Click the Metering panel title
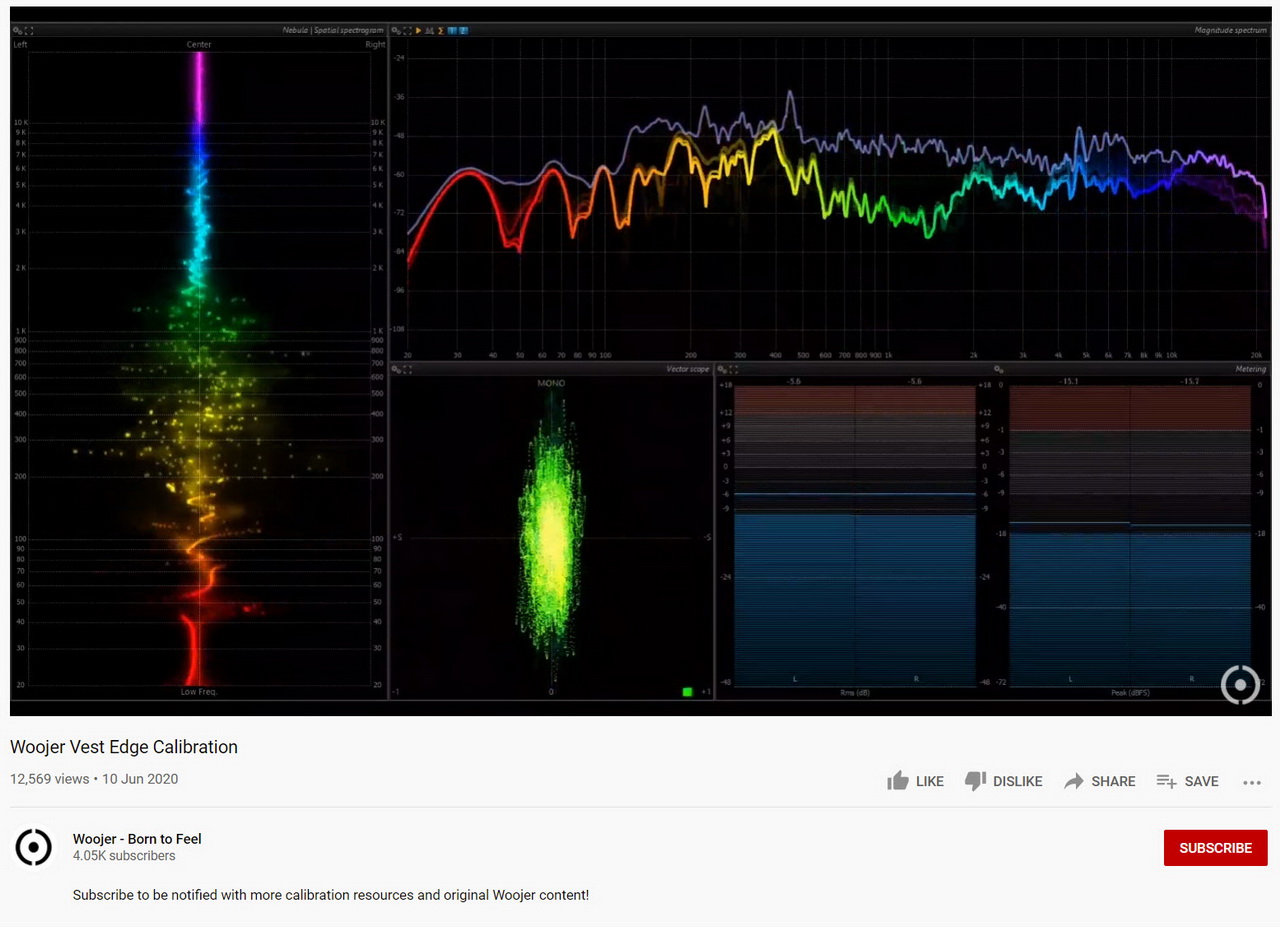The width and height of the screenshot is (1280, 927). point(1251,369)
